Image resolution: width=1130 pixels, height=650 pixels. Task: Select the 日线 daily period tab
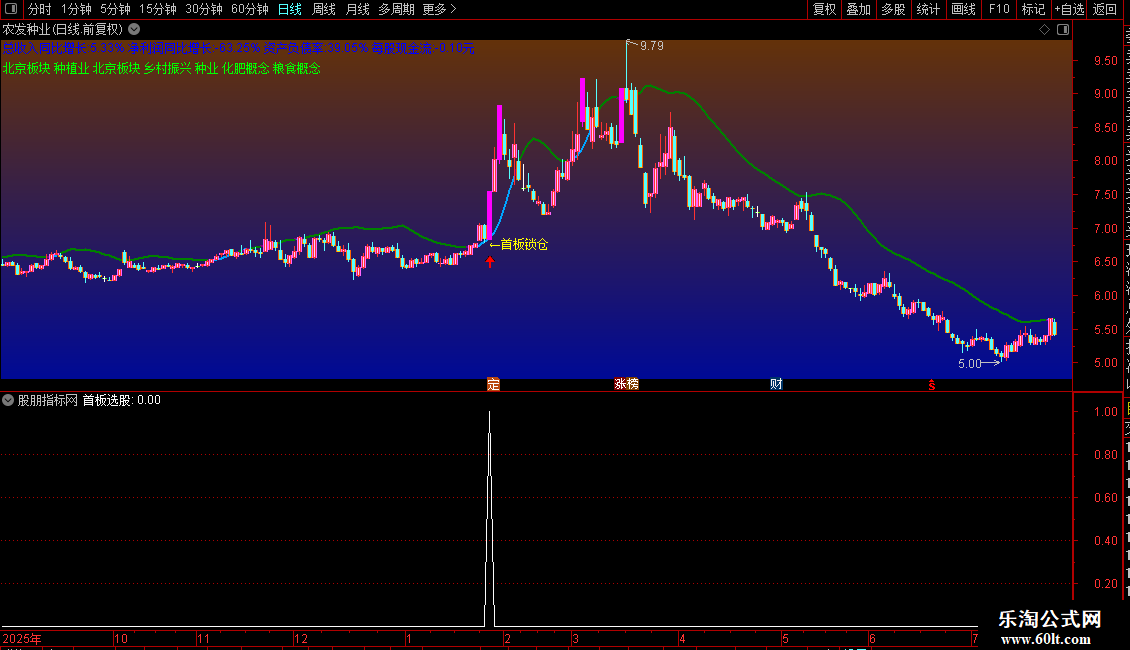(290, 9)
